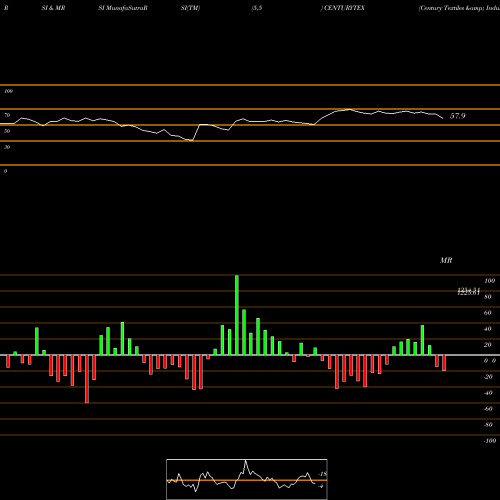Click the tallest green MR histogram bar
Screen dimensions: 500x500
pos(237,315)
